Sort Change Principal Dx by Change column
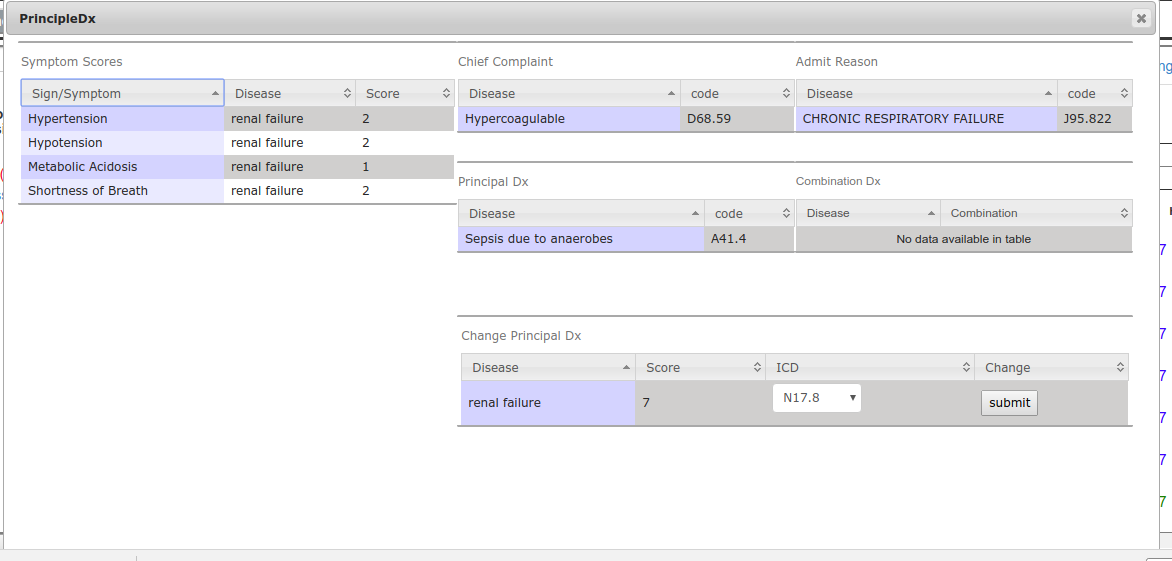This screenshot has width=1172, height=561. point(1051,368)
